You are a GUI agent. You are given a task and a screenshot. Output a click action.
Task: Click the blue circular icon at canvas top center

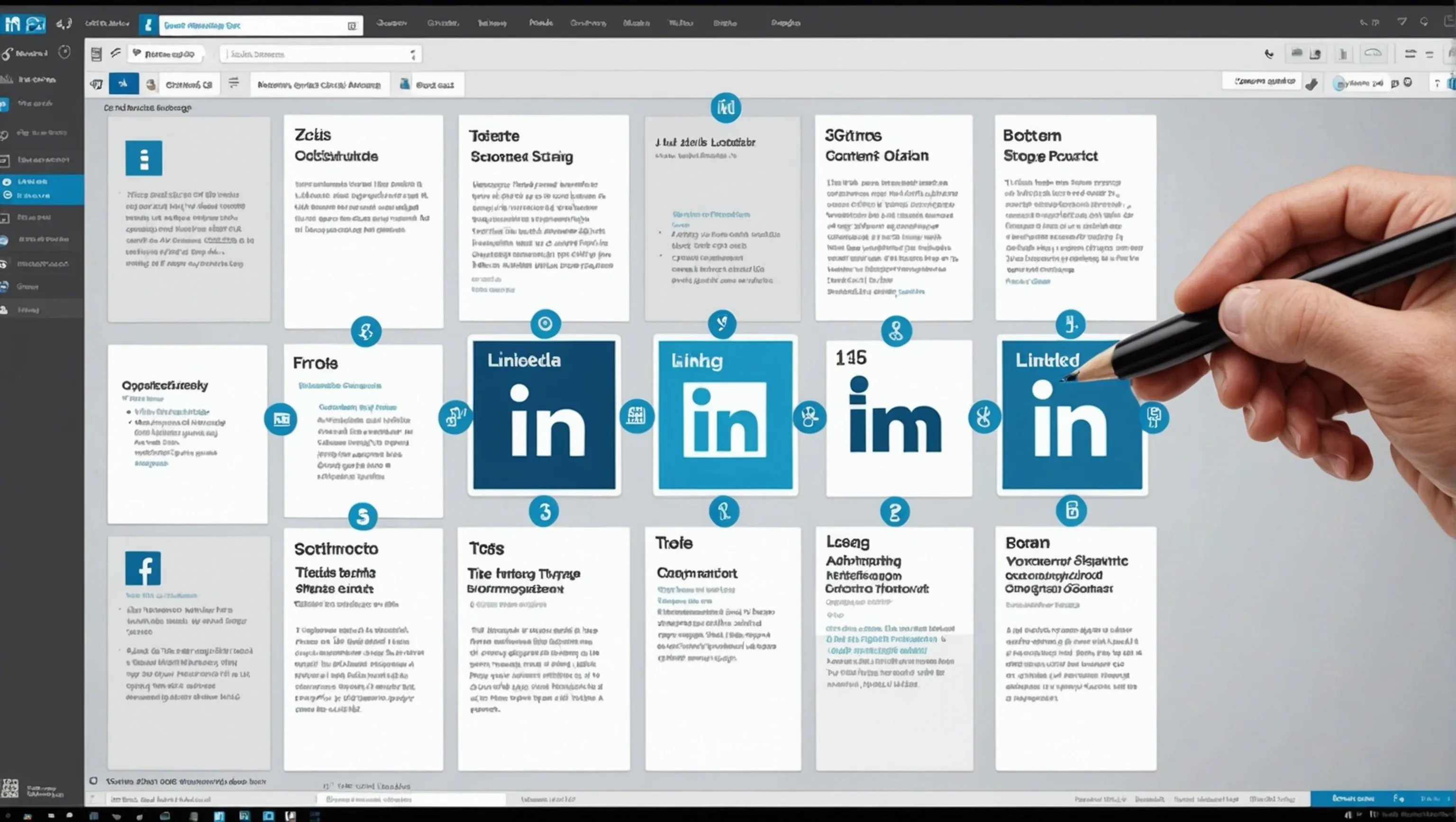(x=726, y=108)
